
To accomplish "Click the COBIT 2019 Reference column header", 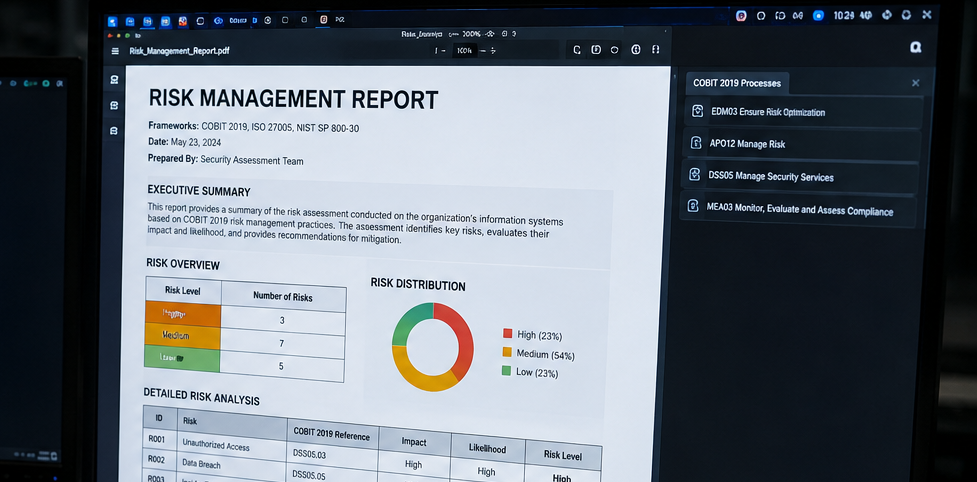I will tap(332, 434).
